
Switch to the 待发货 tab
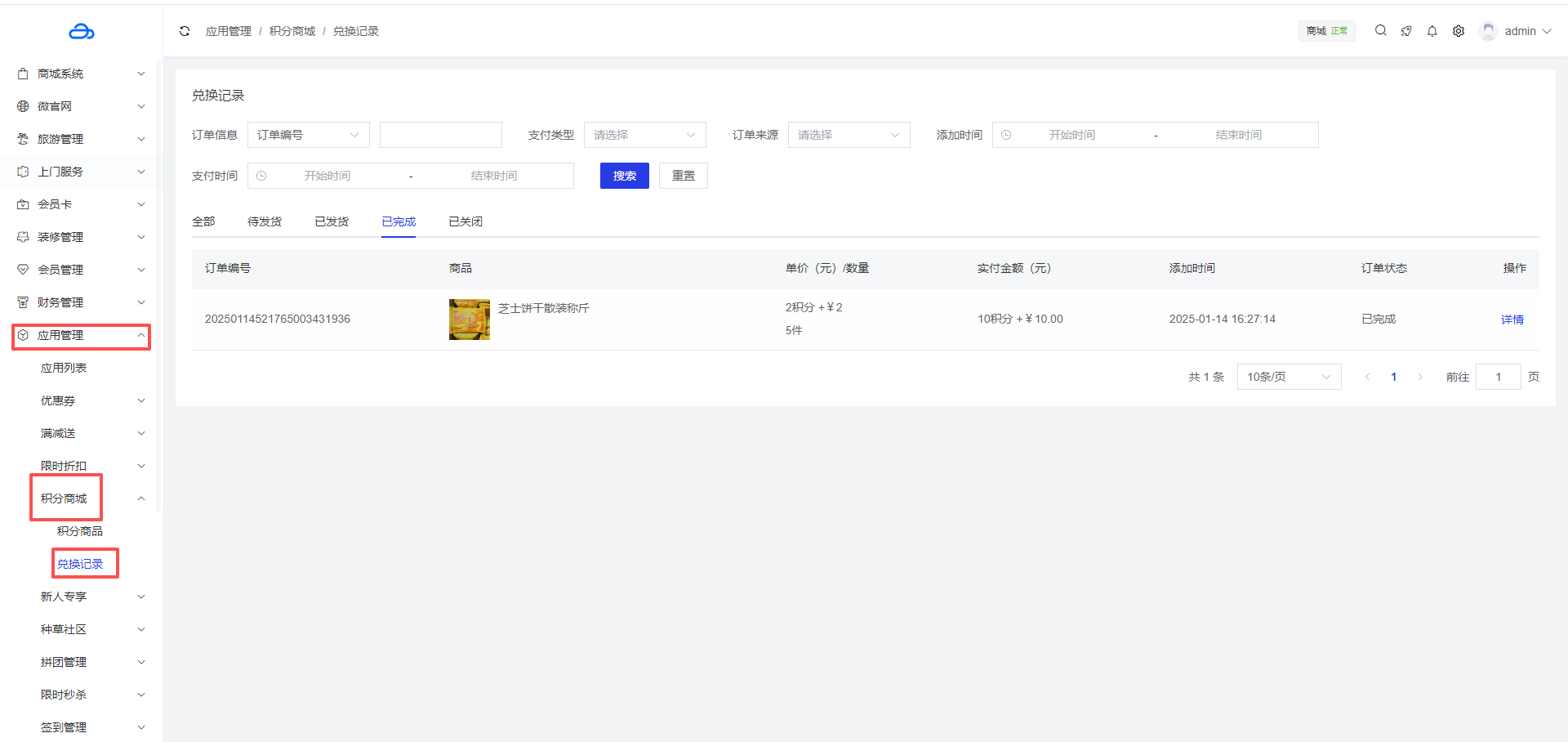point(265,221)
